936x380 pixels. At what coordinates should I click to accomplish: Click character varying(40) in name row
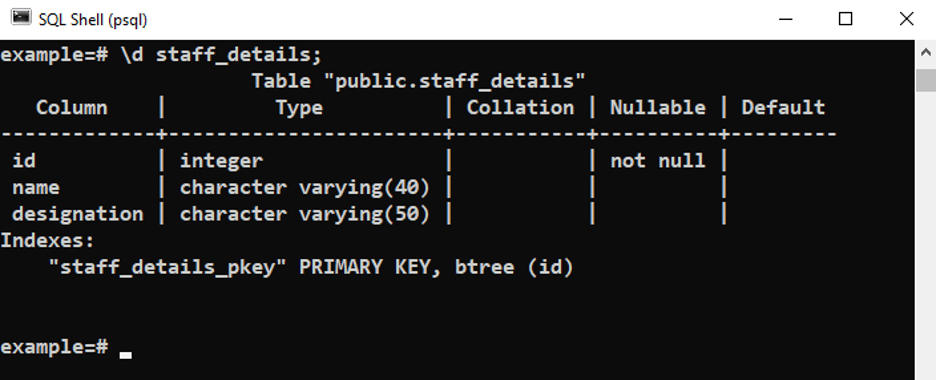[305, 188]
